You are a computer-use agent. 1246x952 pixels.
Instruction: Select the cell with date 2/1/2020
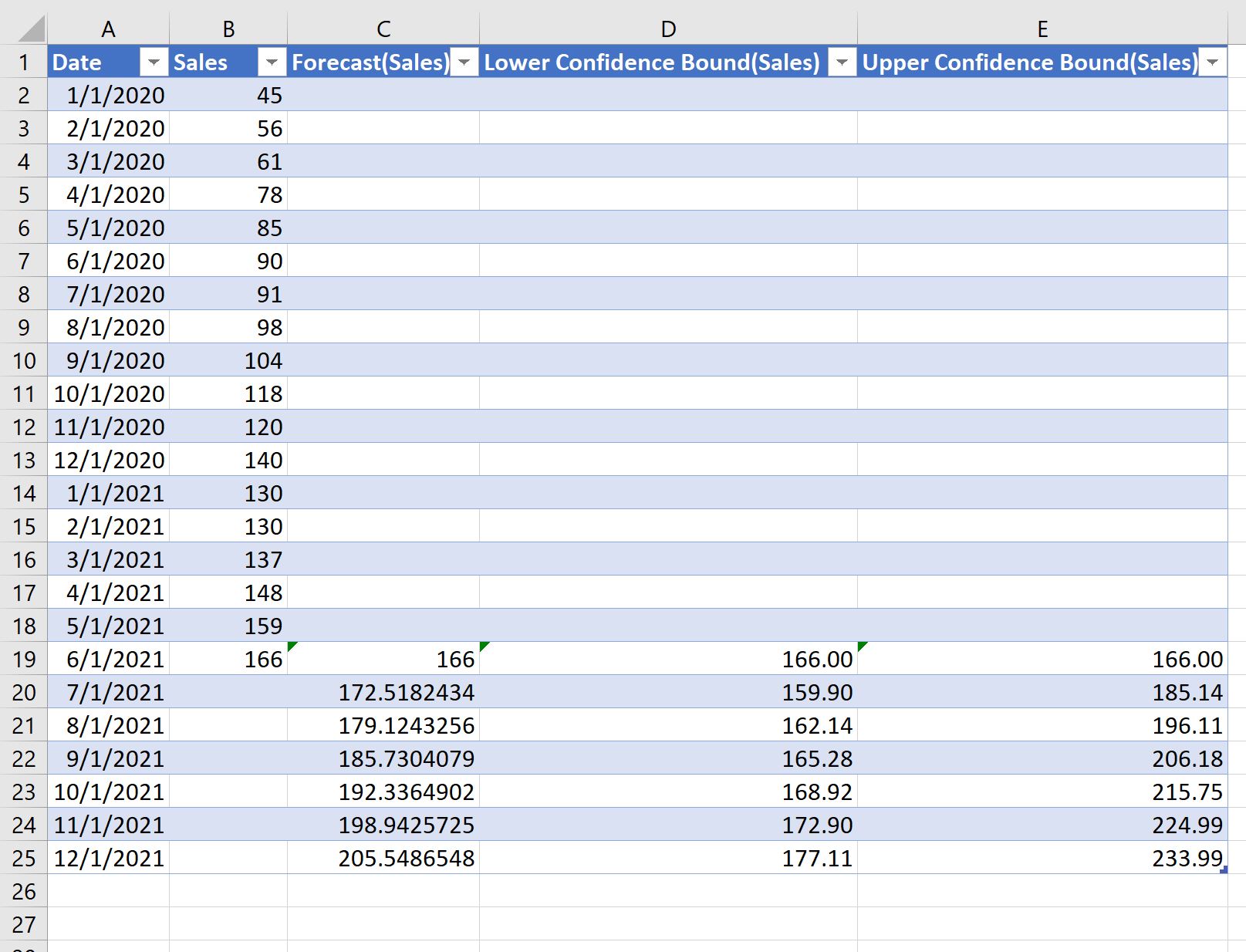click(108, 129)
